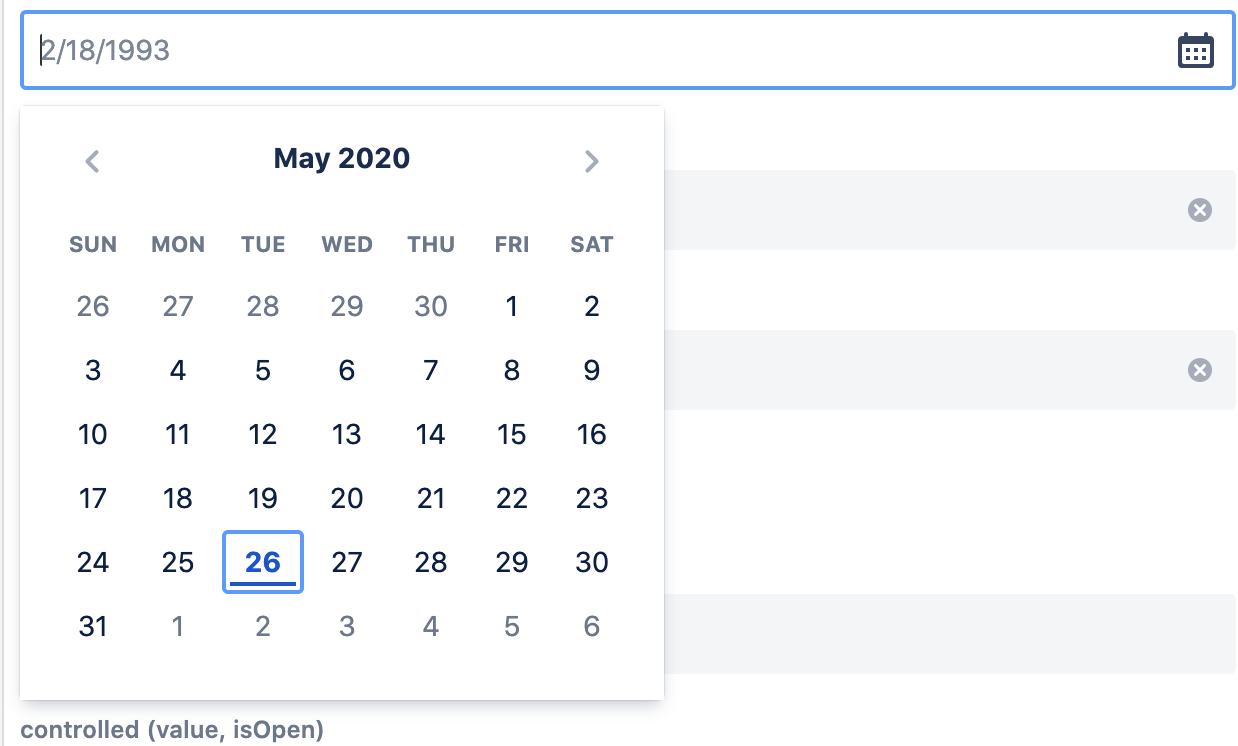Click the left chevron to view April 2020
The height and width of the screenshot is (746, 1238).
(x=92, y=161)
